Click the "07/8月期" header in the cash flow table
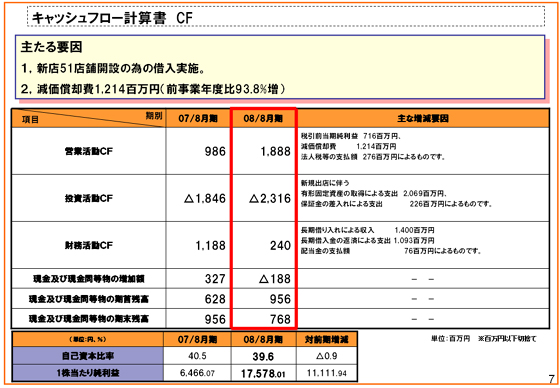The height and width of the screenshot is (388, 560). click(x=198, y=119)
